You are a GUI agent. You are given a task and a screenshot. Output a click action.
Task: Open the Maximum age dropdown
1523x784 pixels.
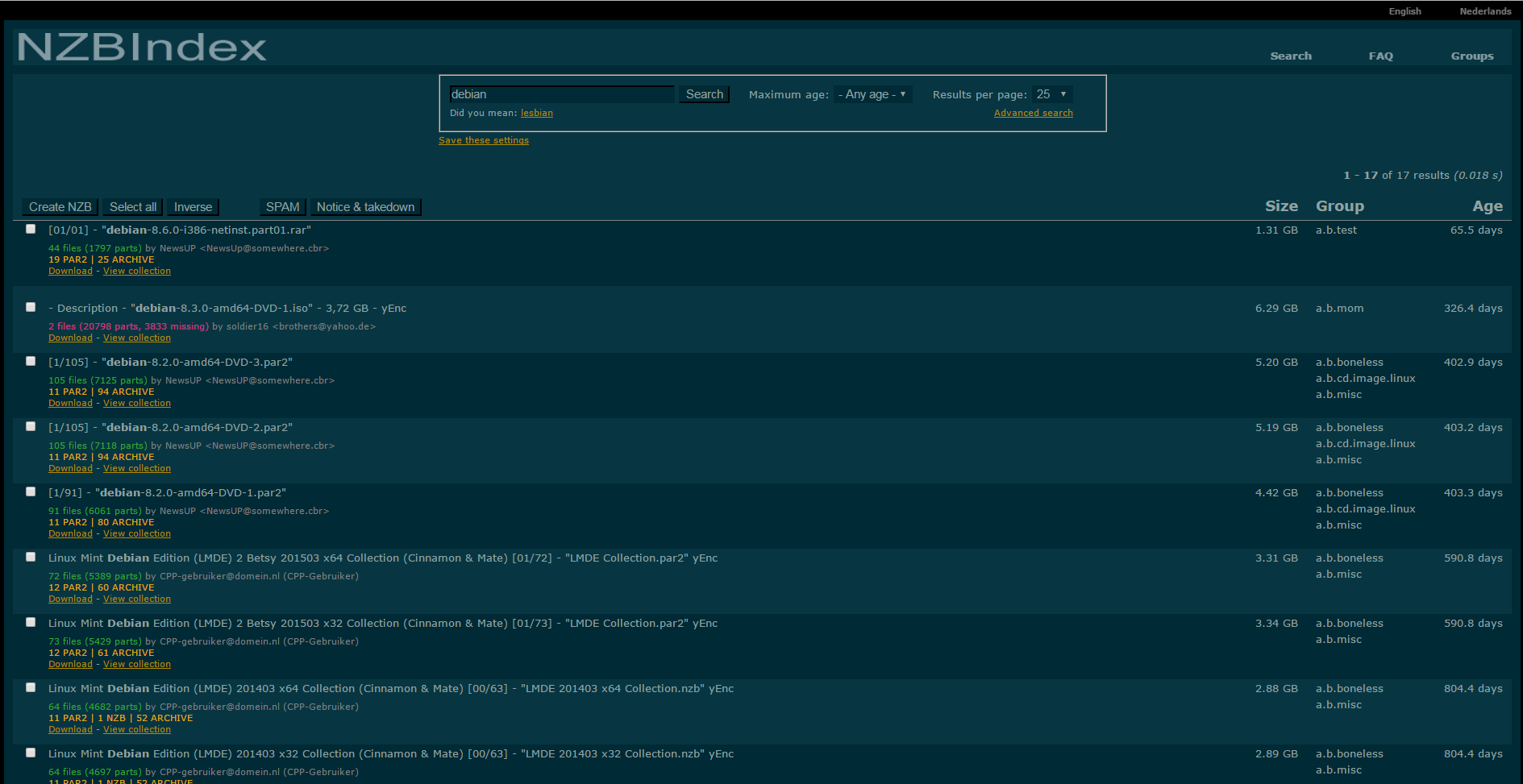872,94
